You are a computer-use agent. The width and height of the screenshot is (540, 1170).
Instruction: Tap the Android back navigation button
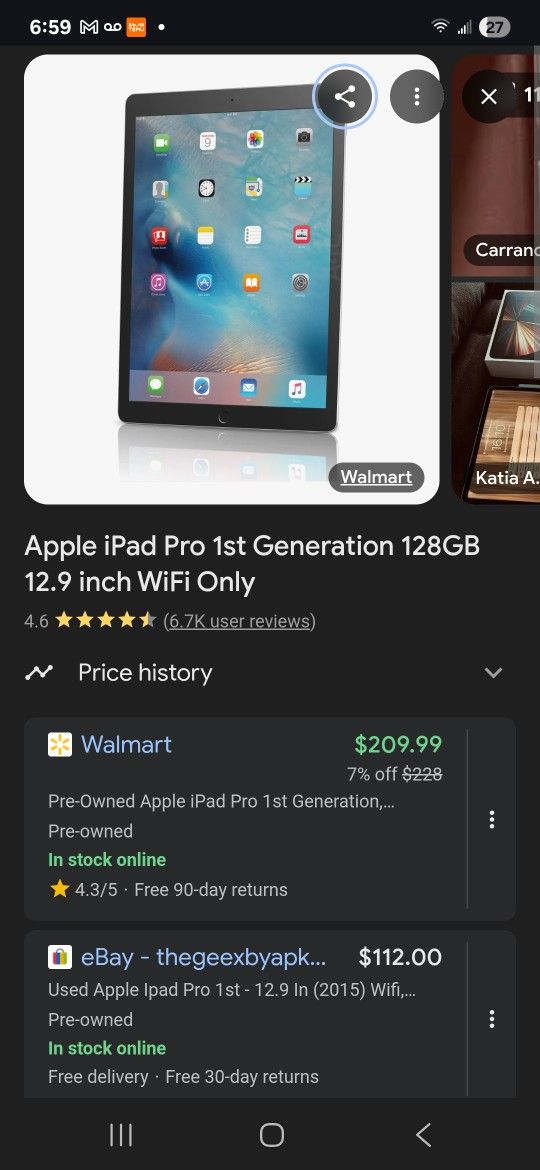[423, 1135]
